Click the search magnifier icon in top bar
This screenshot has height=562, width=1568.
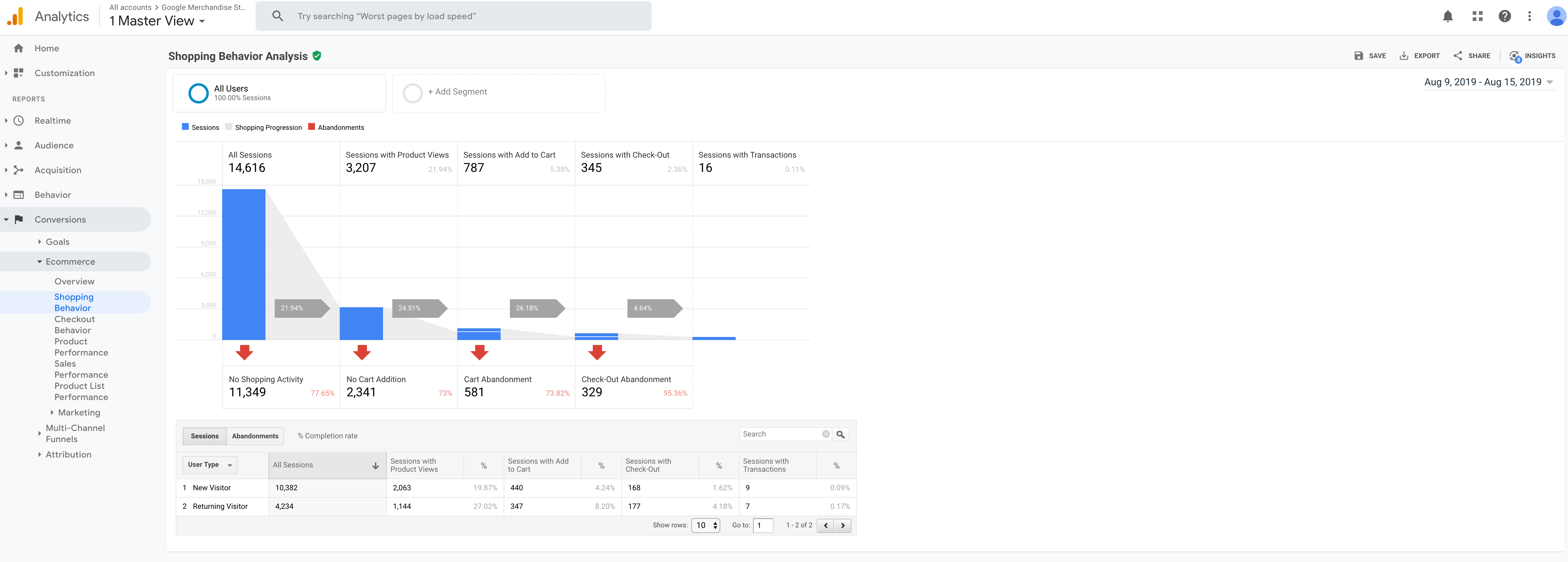[278, 16]
